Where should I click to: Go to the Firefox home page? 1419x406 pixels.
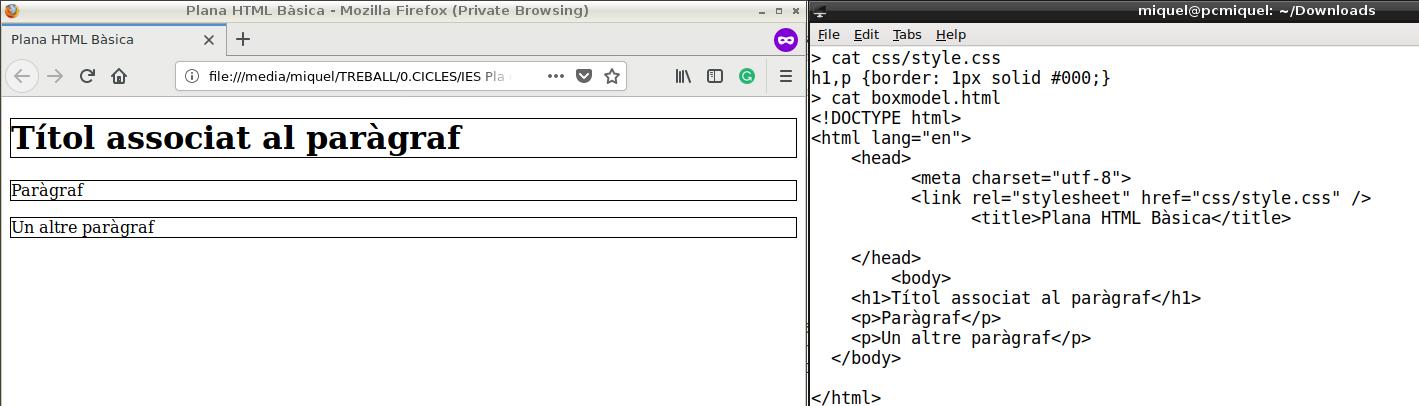[119, 76]
